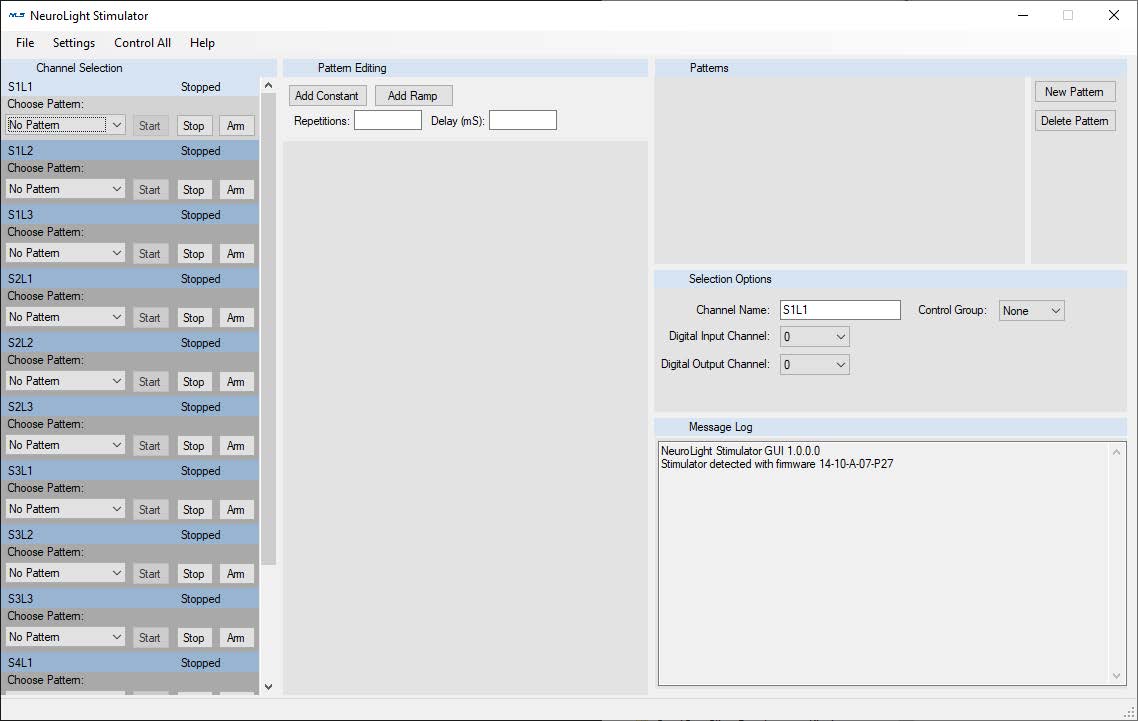The height and width of the screenshot is (721, 1138).
Task: Click the channel list scroll-up arrow
Action: (268, 86)
